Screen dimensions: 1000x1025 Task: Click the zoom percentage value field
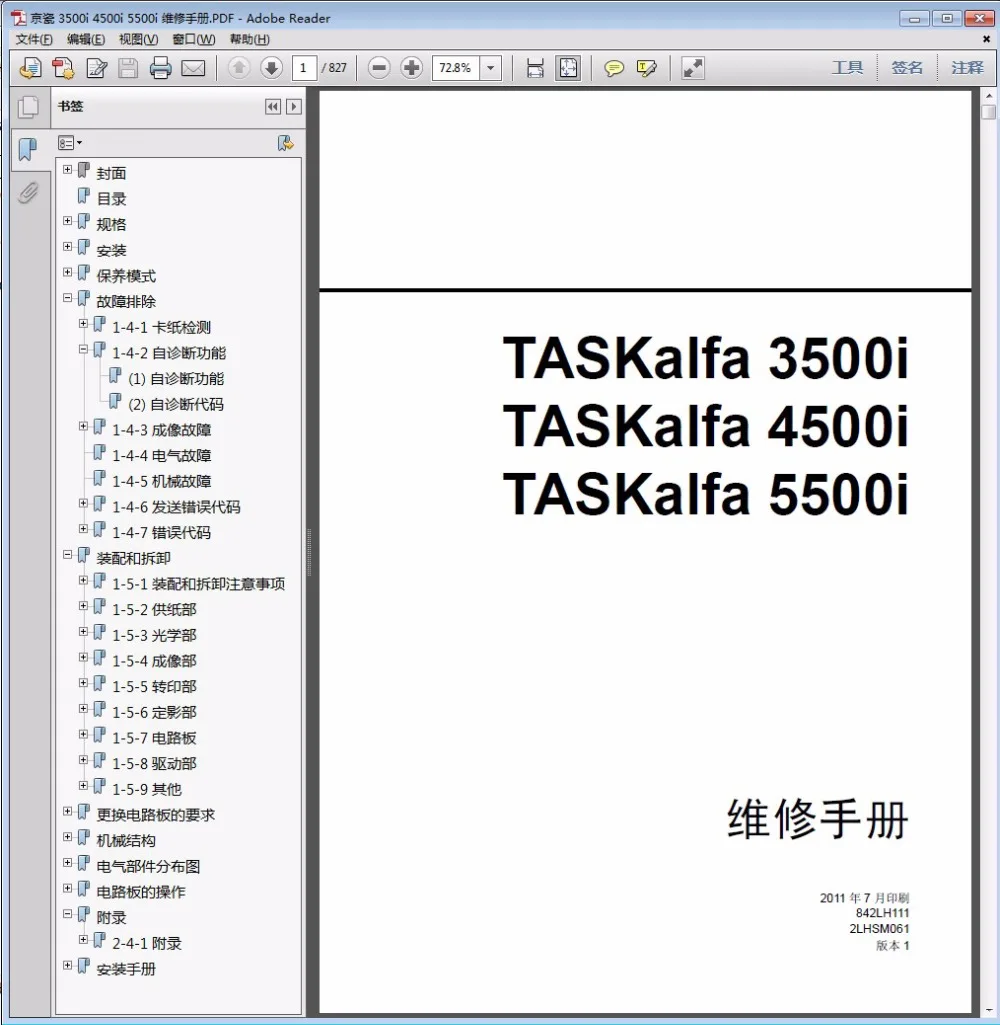[x=456, y=68]
